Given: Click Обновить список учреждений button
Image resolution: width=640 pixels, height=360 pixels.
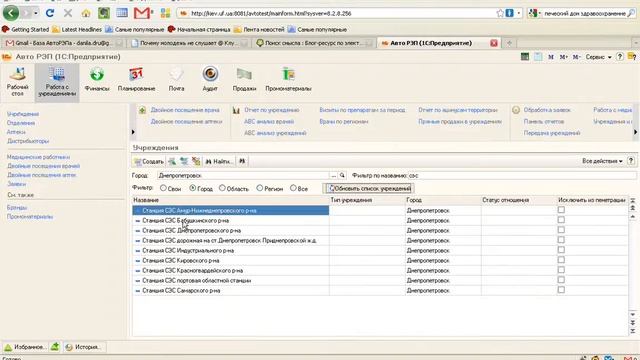Looking at the screenshot, I should [x=370, y=189].
